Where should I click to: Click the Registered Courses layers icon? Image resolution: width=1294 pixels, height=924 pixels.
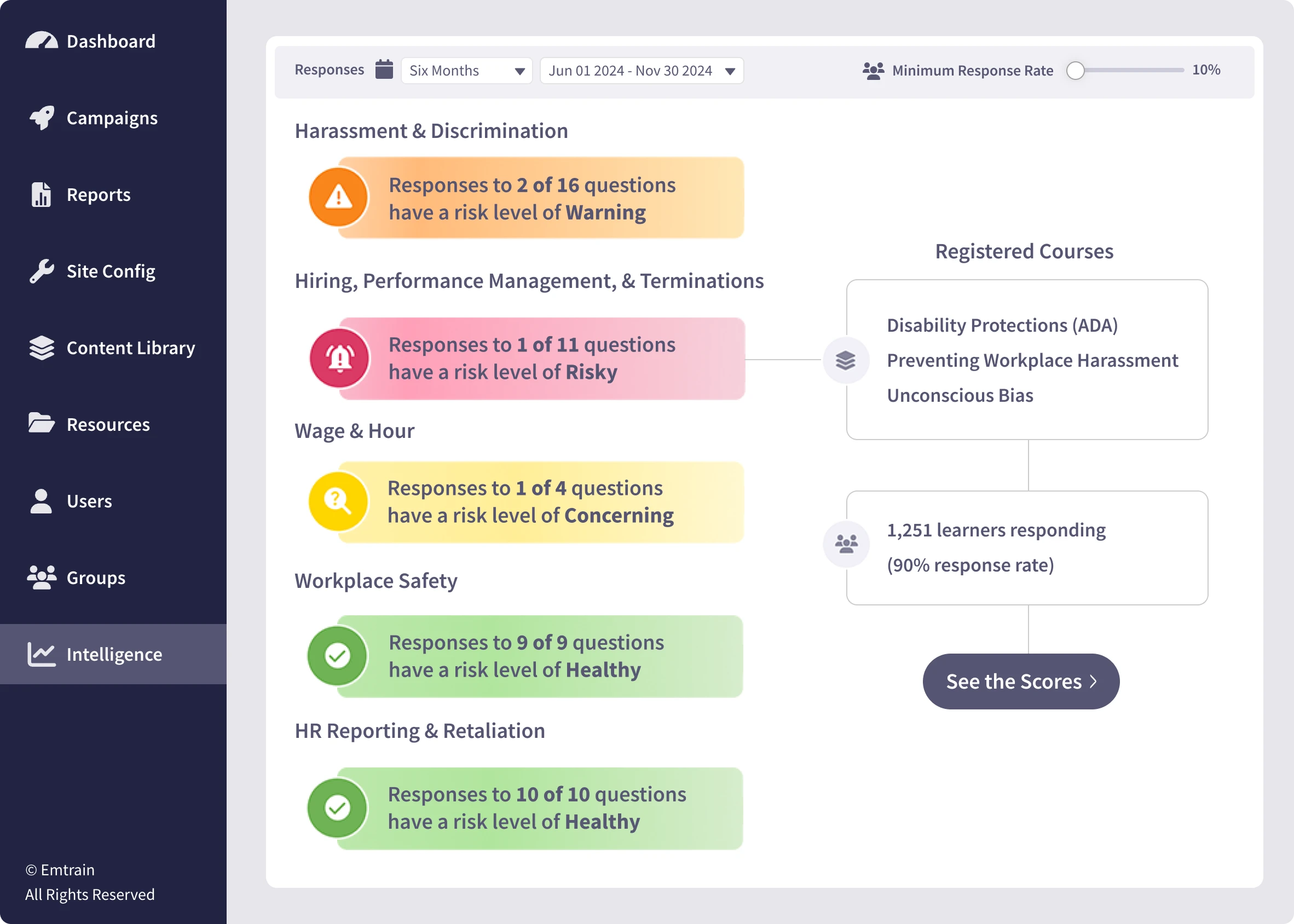[846, 360]
